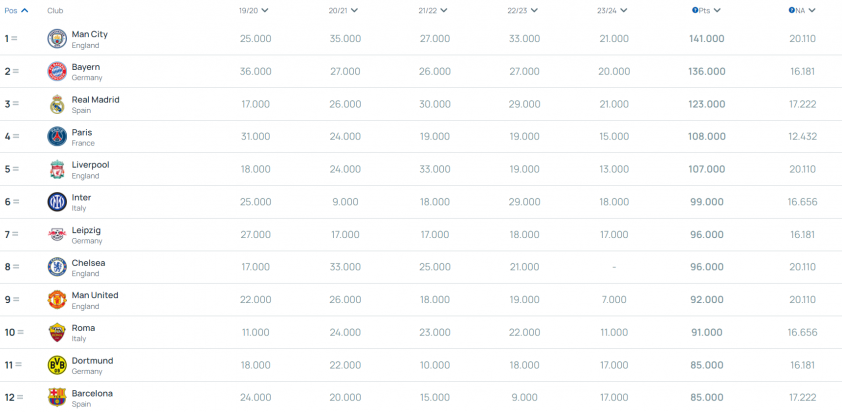Image resolution: width=842 pixels, height=412 pixels.
Task: Sort by the 23/24 season column
Action: (613, 10)
